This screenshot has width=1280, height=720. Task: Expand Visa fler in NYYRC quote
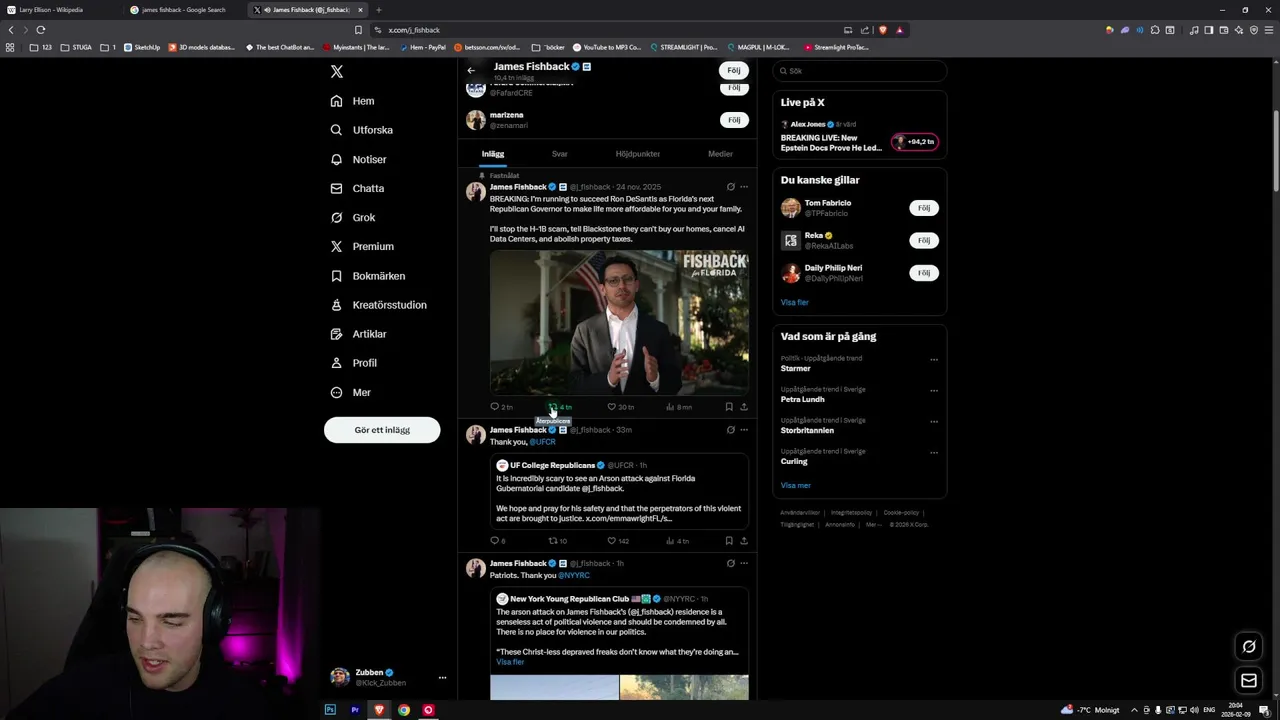click(510, 662)
